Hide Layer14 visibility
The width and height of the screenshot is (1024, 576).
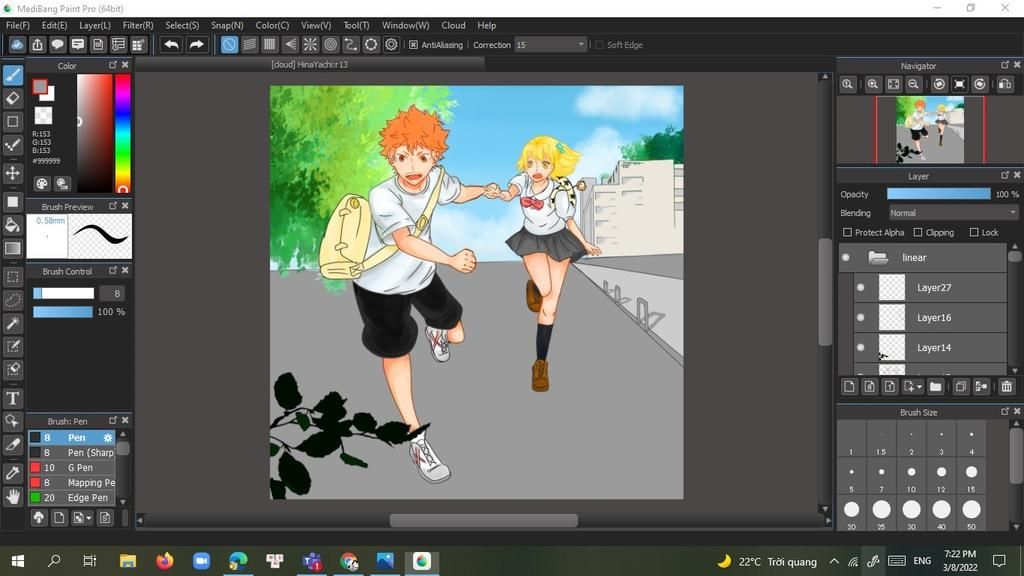(x=861, y=347)
